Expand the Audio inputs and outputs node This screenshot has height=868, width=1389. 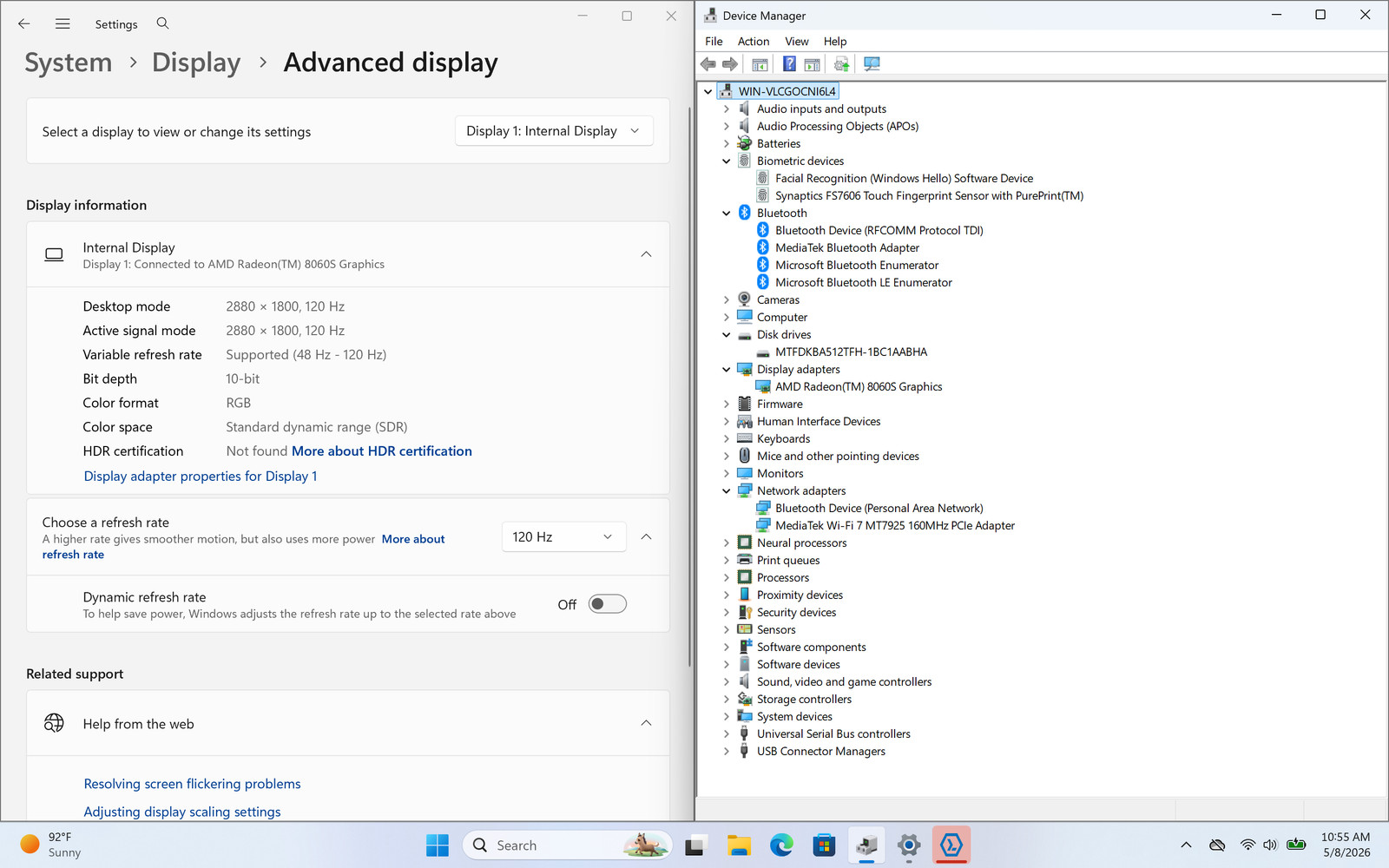tap(727, 108)
